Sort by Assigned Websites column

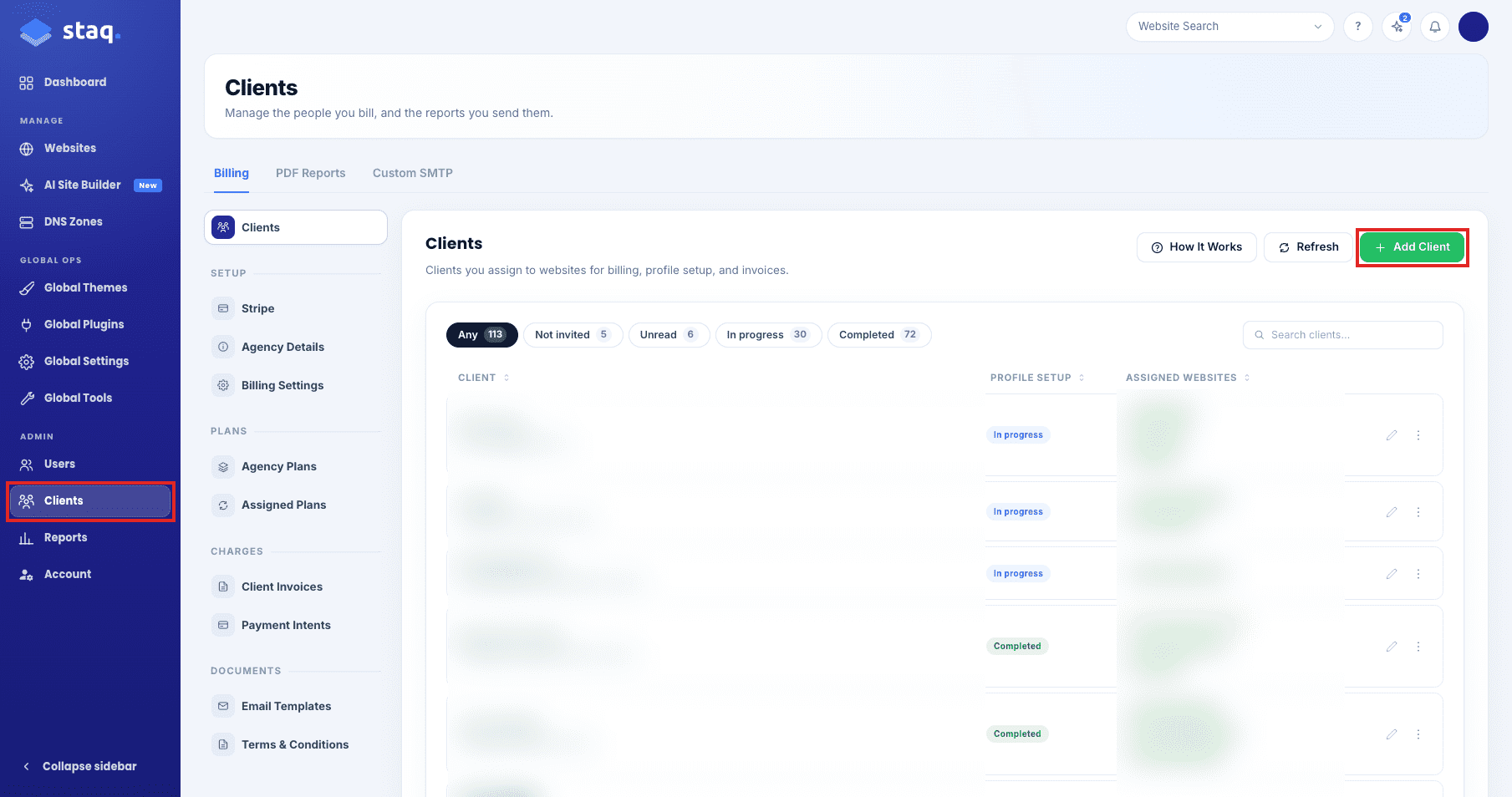pyautogui.click(x=1188, y=378)
